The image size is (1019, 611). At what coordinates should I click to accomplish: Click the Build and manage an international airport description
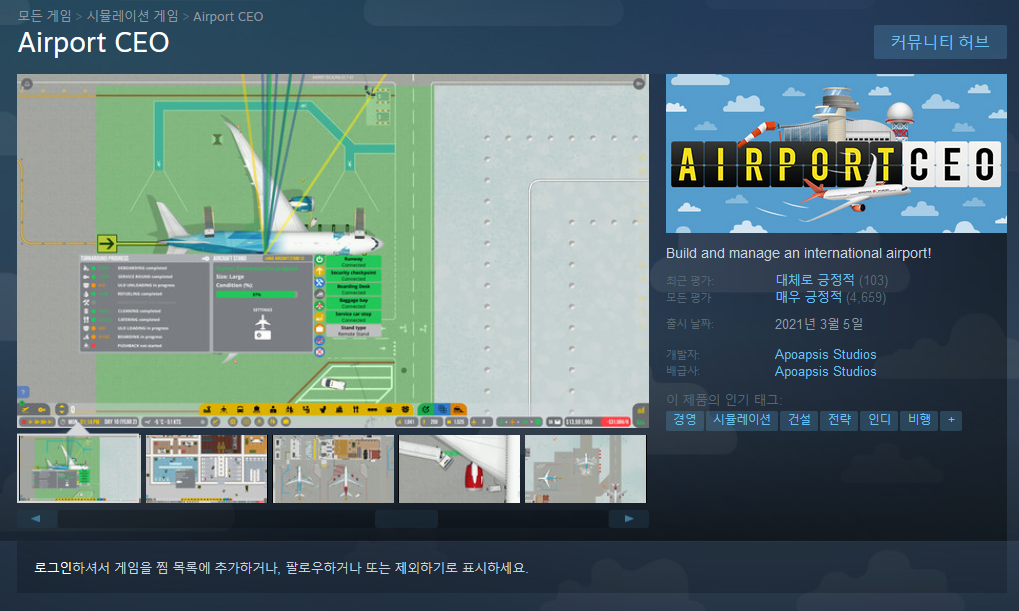tap(799, 253)
